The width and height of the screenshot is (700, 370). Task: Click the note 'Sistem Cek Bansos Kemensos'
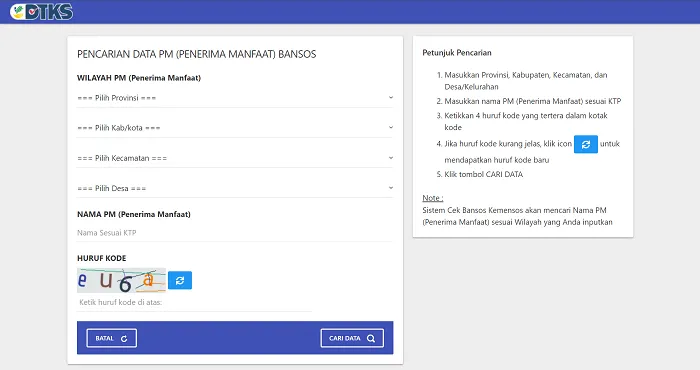pyautogui.click(x=517, y=216)
